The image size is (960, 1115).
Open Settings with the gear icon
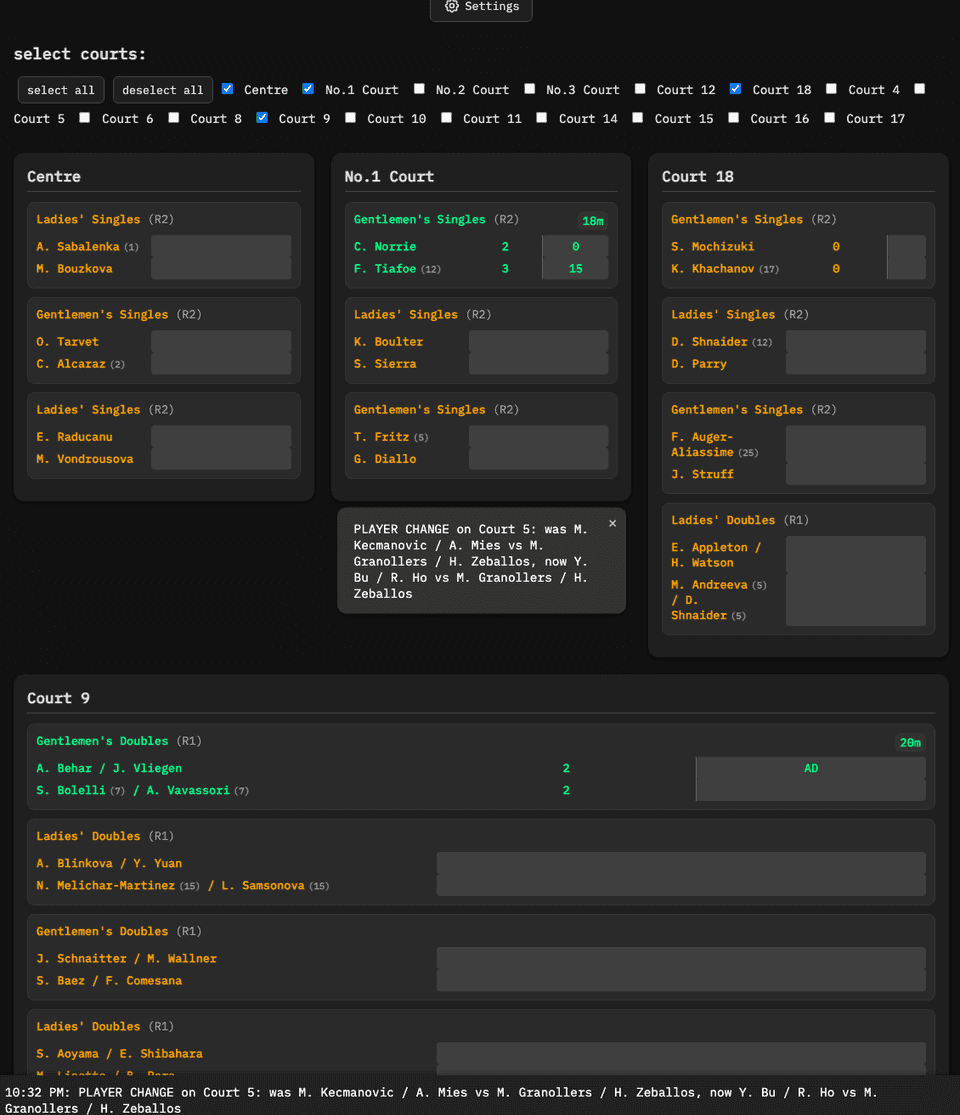481,7
